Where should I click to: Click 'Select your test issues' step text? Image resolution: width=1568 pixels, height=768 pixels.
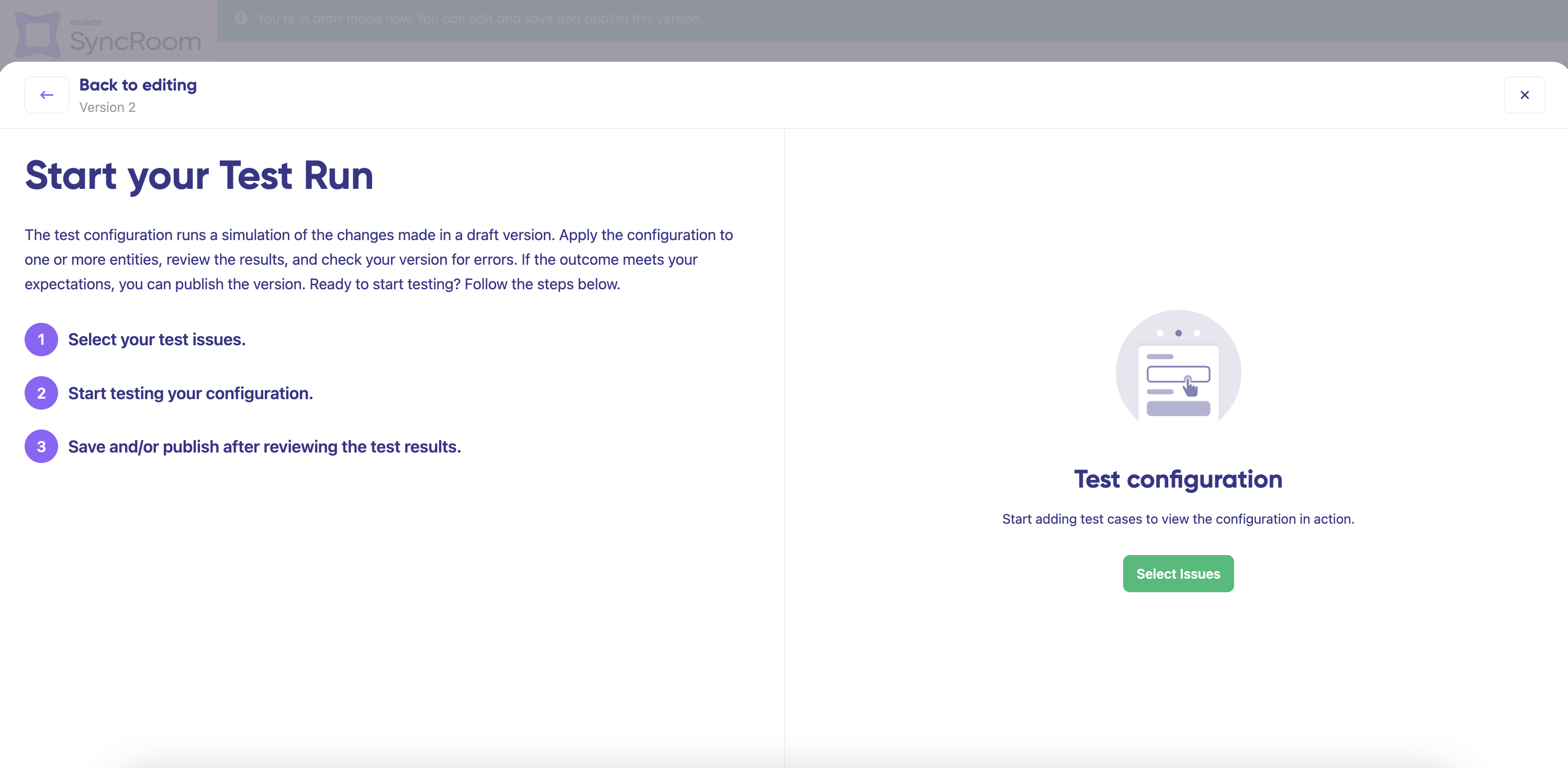[x=156, y=340]
